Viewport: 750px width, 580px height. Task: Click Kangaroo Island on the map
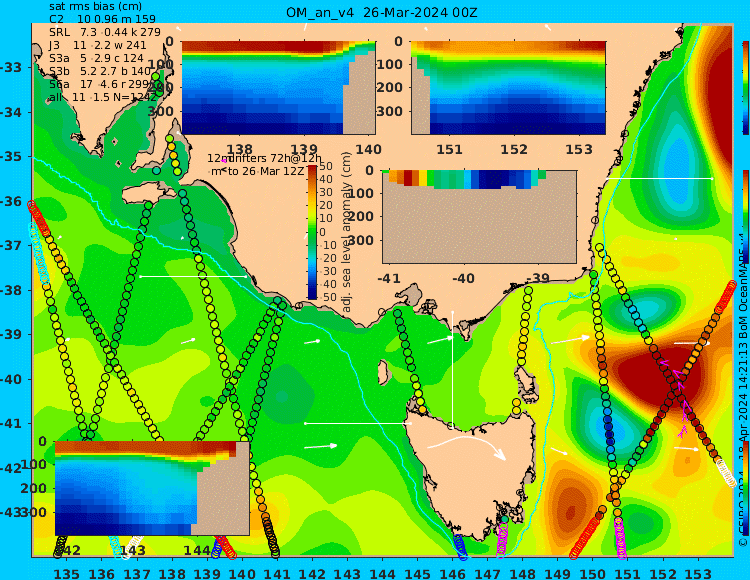(x=148, y=194)
